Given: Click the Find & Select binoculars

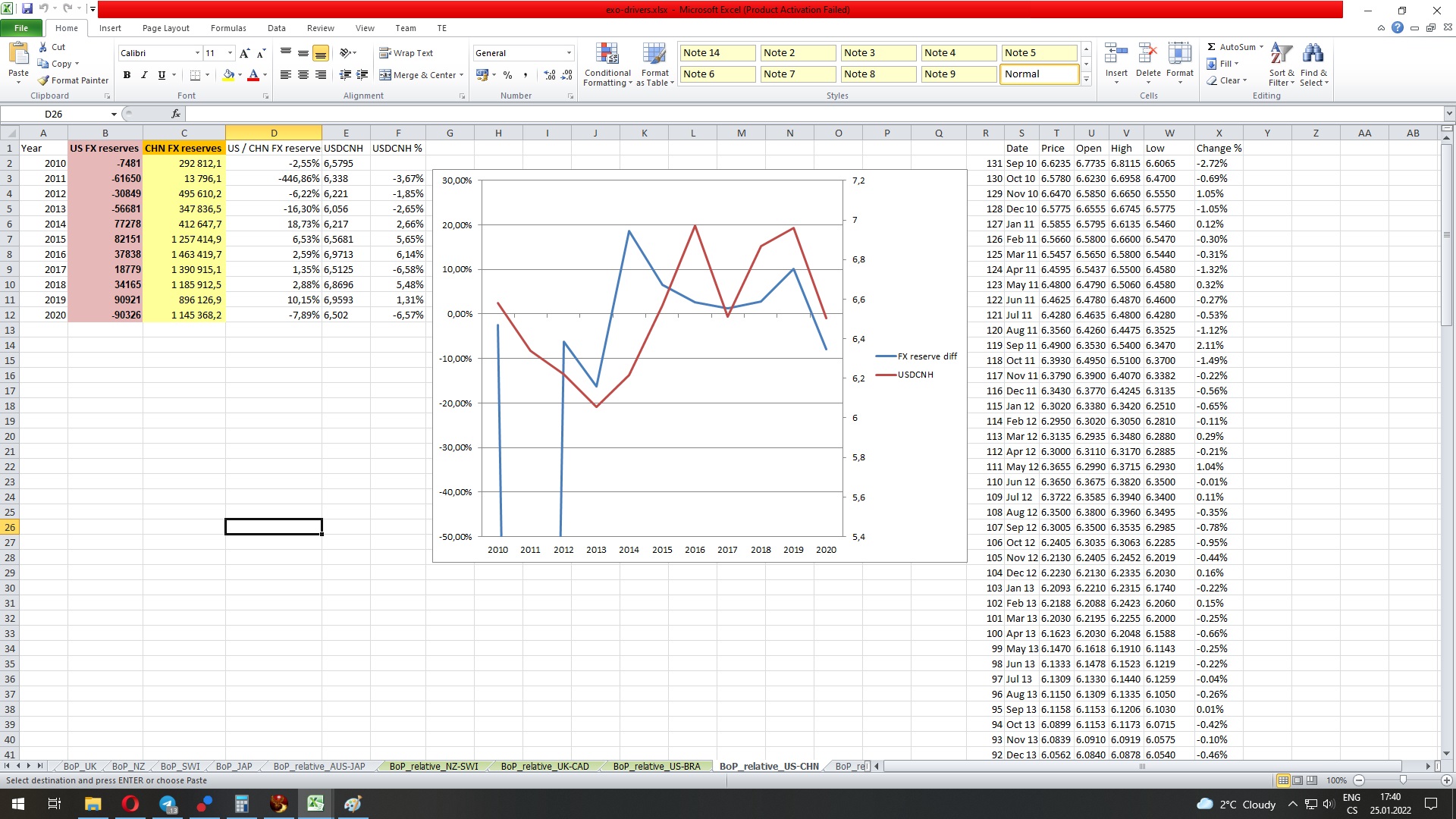Looking at the screenshot, I should point(1313,55).
